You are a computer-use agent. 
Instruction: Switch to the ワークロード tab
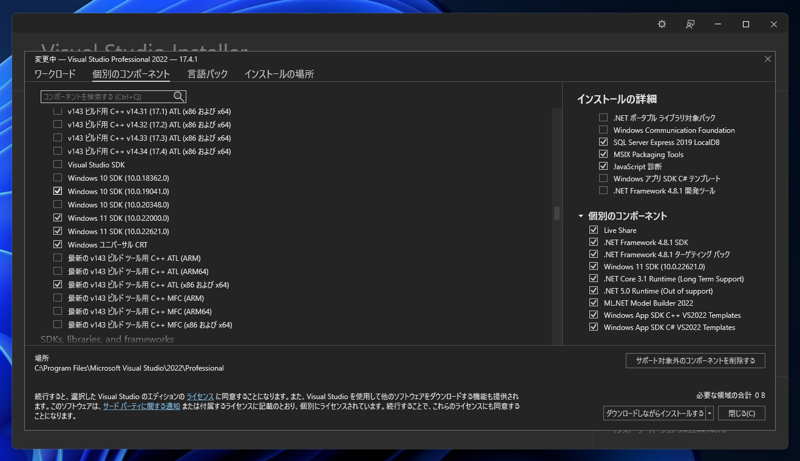[x=55, y=74]
